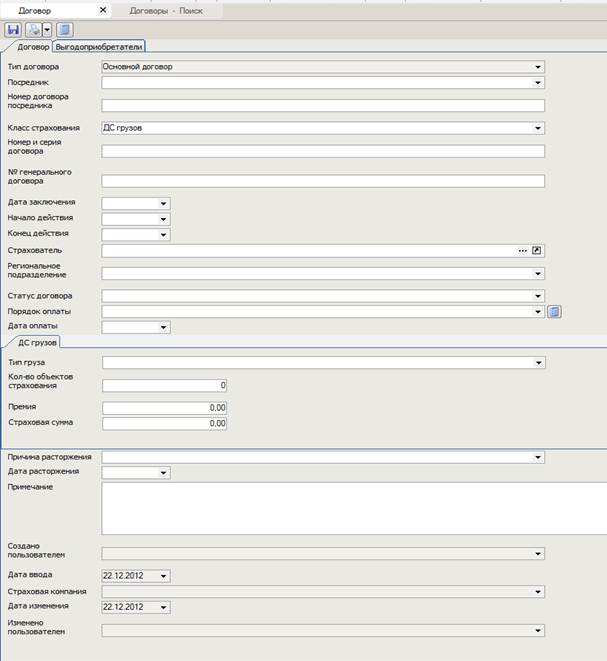Viewport: 607px width, 661px height.
Task: Open the arrow menu beside the Print icon
Action: (x=46, y=30)
